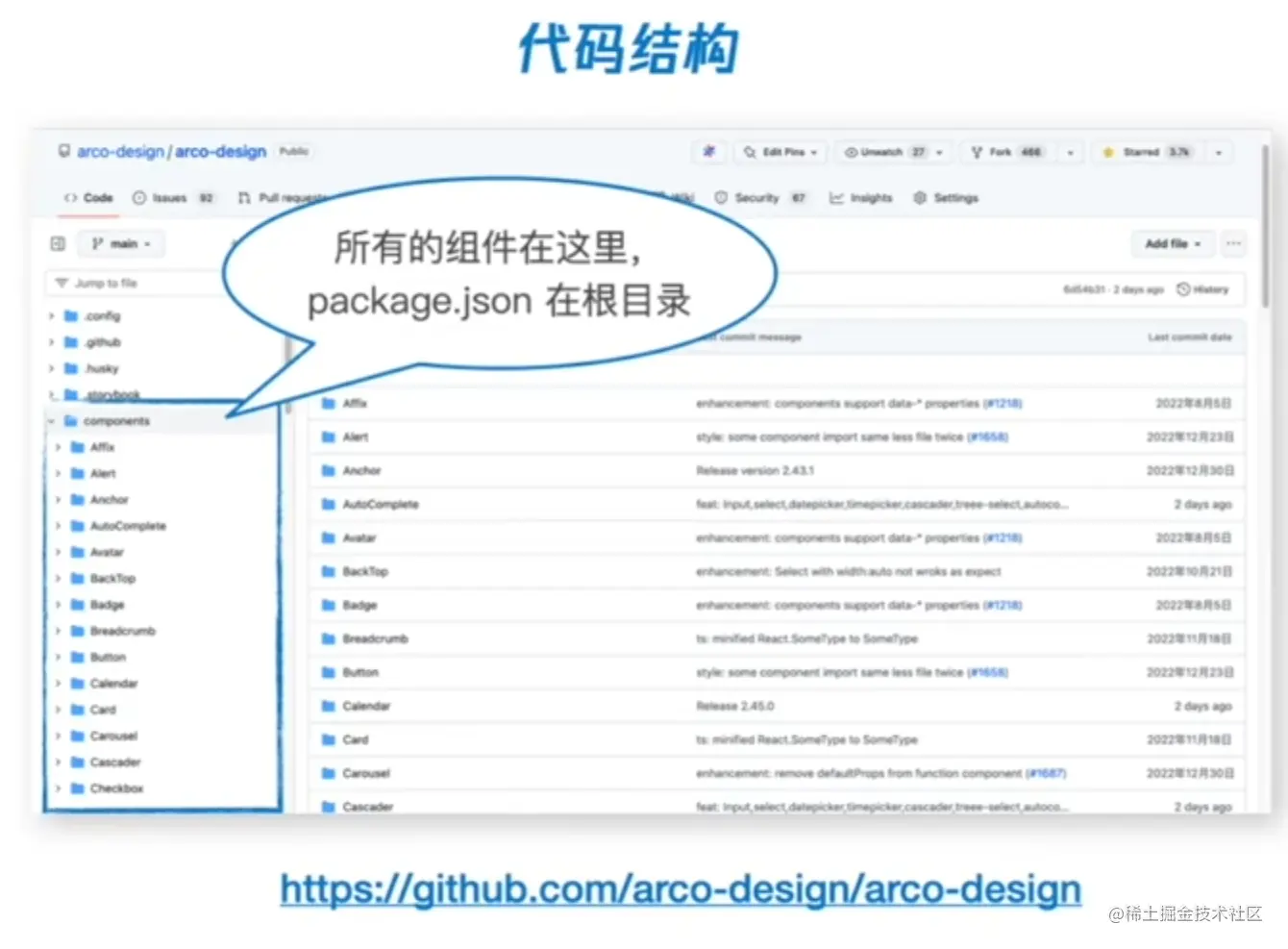Click the repository icon beside arco-design
1288x949 pixels.
coord(64,151)
